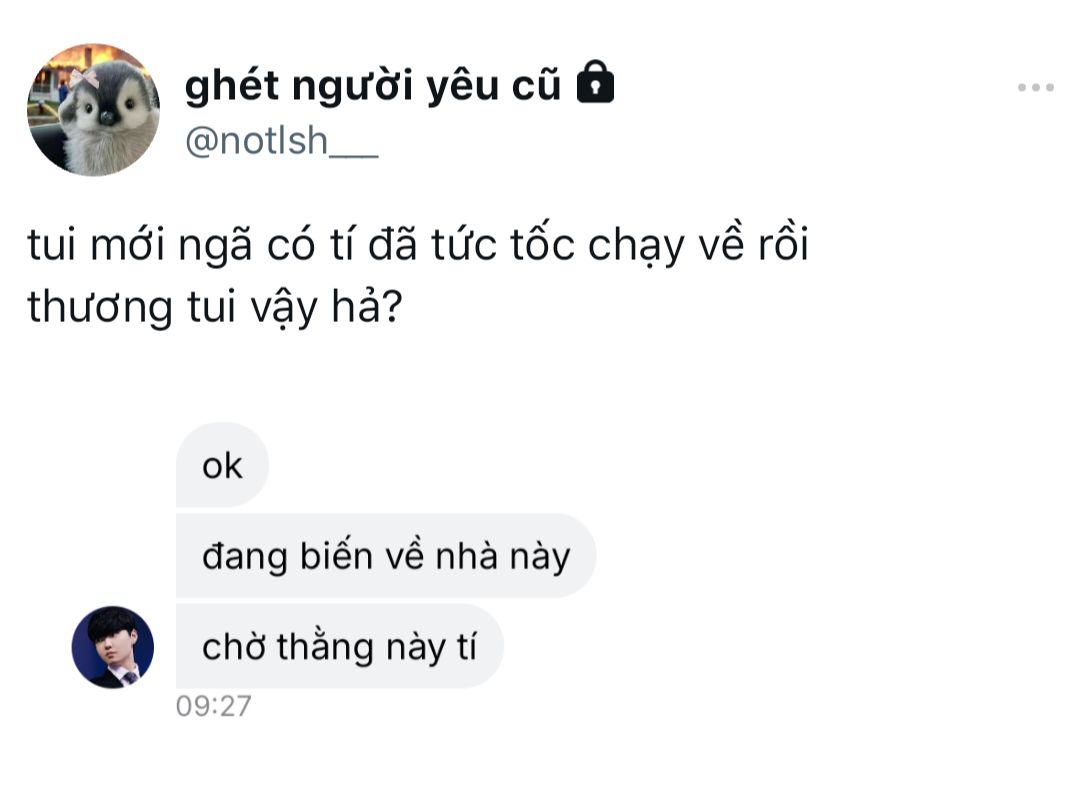Click the words "ghét người" in the display name
Image resolution: width=1080 pixels, height=799 pixels.
coord(300,87)
